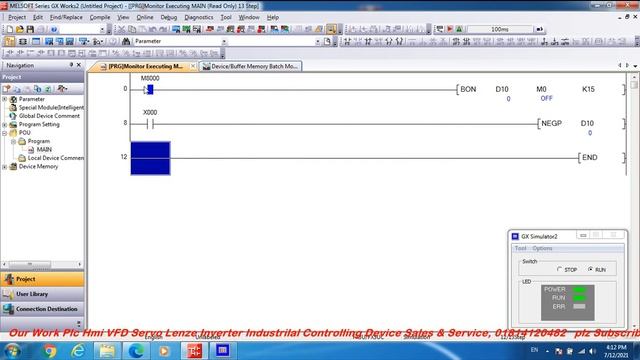This screenshot has height=360, width=640.
Task: Click the New Data icon in Project panel
Action: point(7,89)
